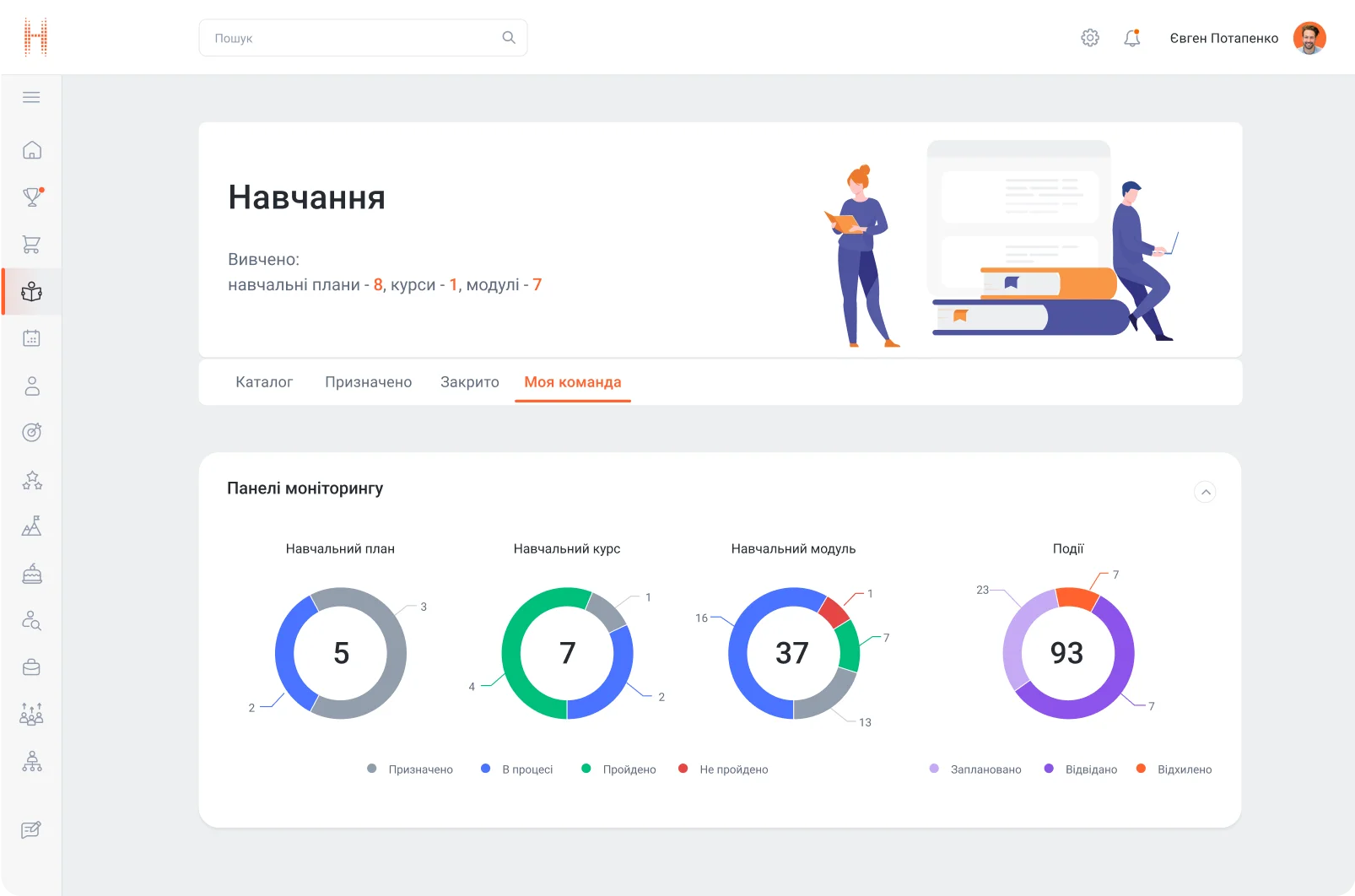Click the notification bell with orange dot
Screen dimensions: 1355x896
[x=1131, y=38]
